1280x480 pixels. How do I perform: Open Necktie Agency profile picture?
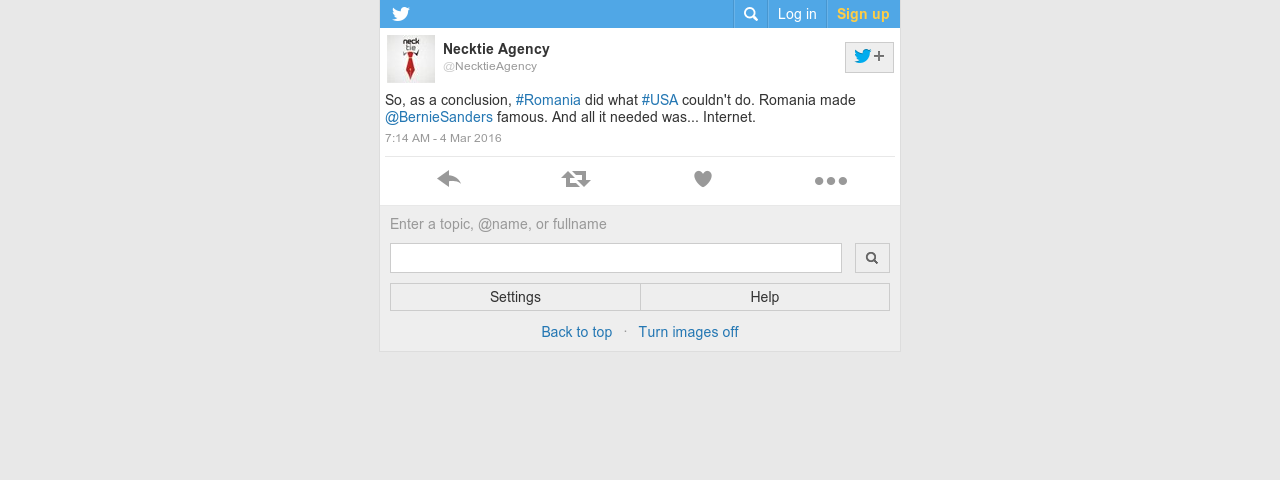(x=411, y=59)
